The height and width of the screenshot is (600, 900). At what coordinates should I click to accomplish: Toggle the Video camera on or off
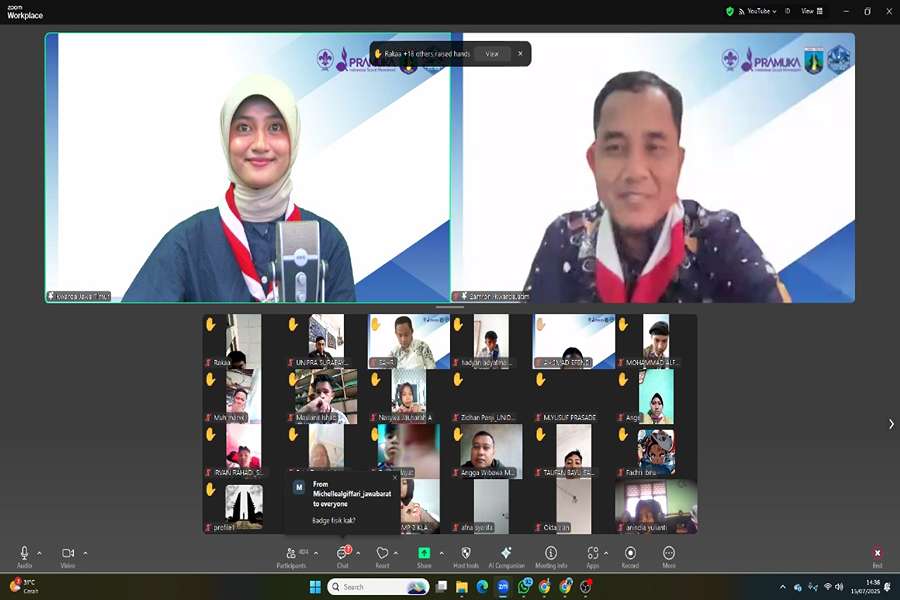click(68, 557)
